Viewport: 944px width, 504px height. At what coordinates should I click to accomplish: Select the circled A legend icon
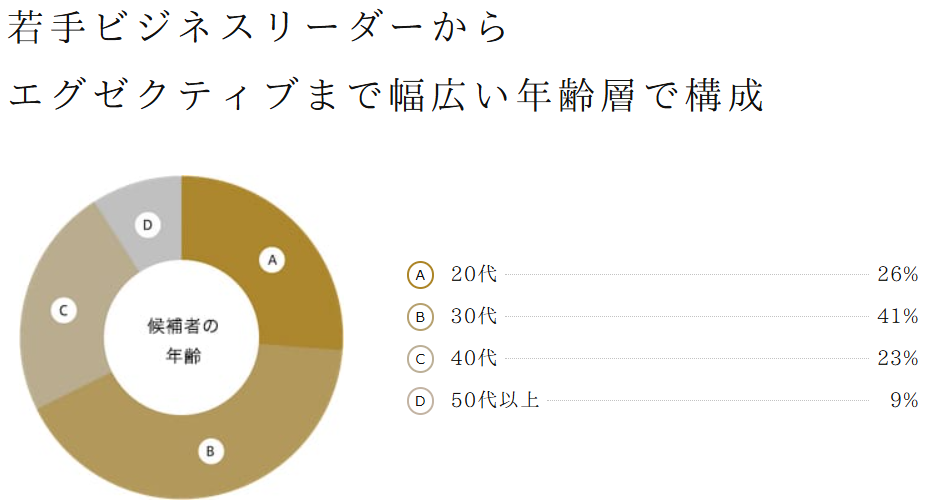point(420,275)
